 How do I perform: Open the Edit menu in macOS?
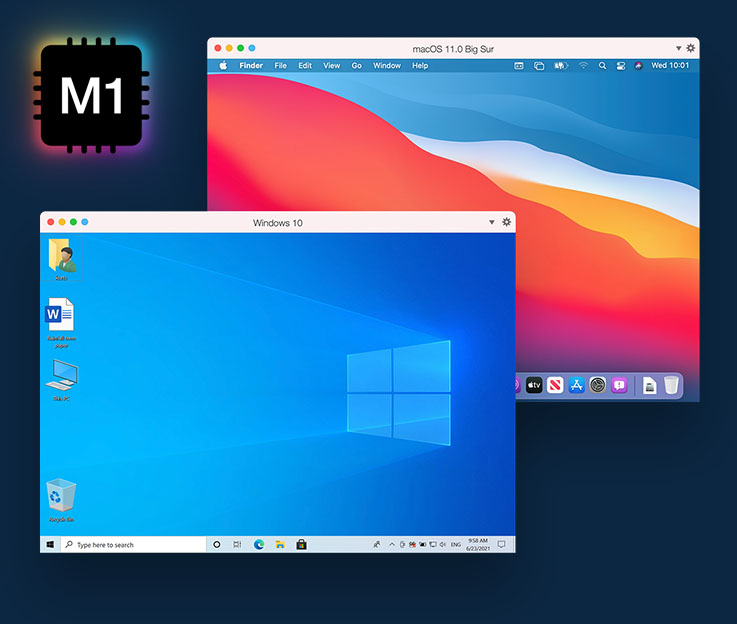(x=305, y=65)
